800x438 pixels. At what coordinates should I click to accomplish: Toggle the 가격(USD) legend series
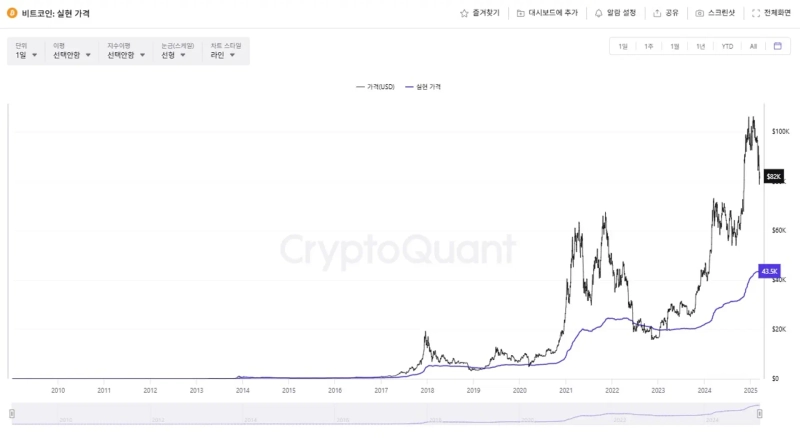point(376,87)
